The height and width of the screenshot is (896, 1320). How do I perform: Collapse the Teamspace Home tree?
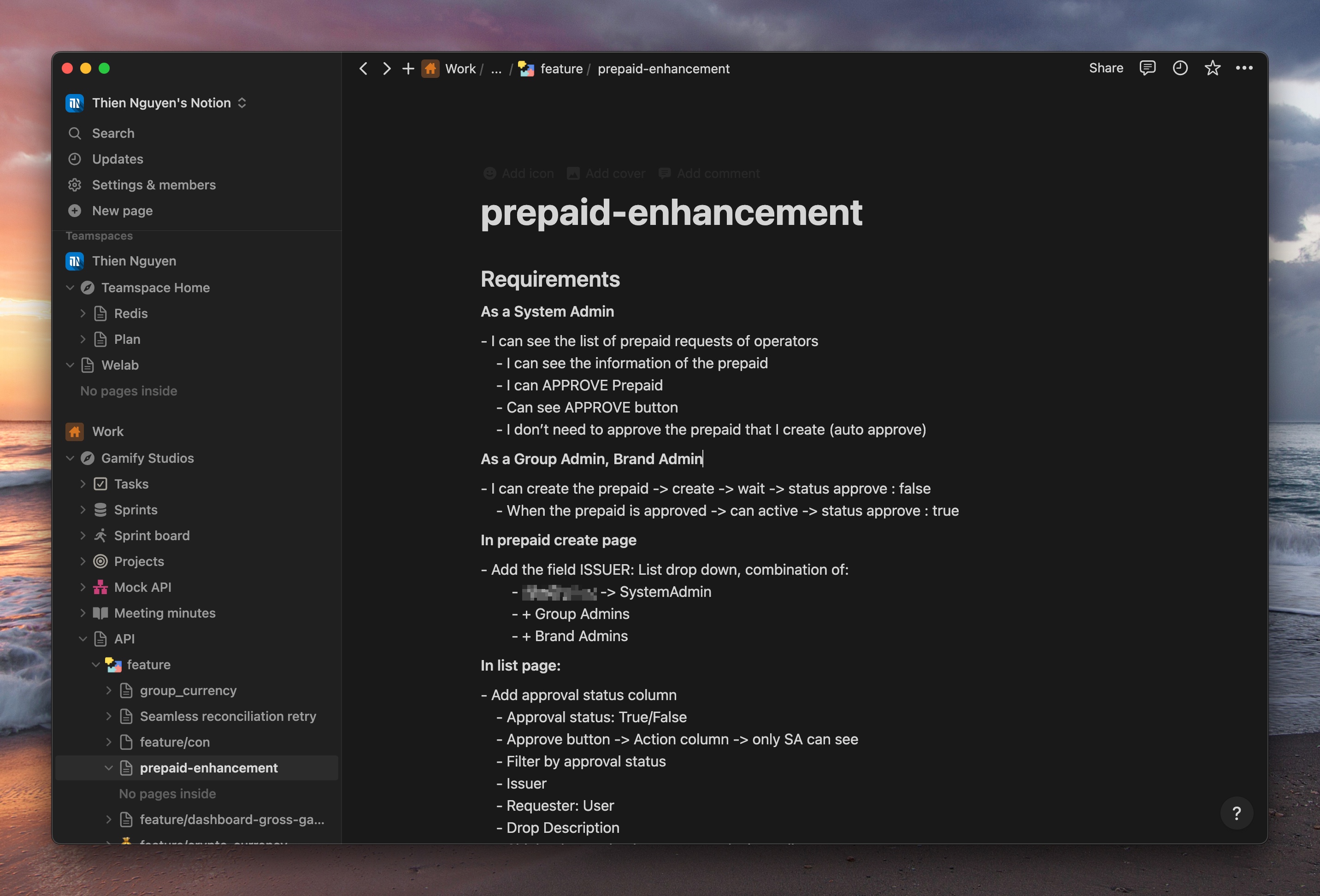click(70, 288)
